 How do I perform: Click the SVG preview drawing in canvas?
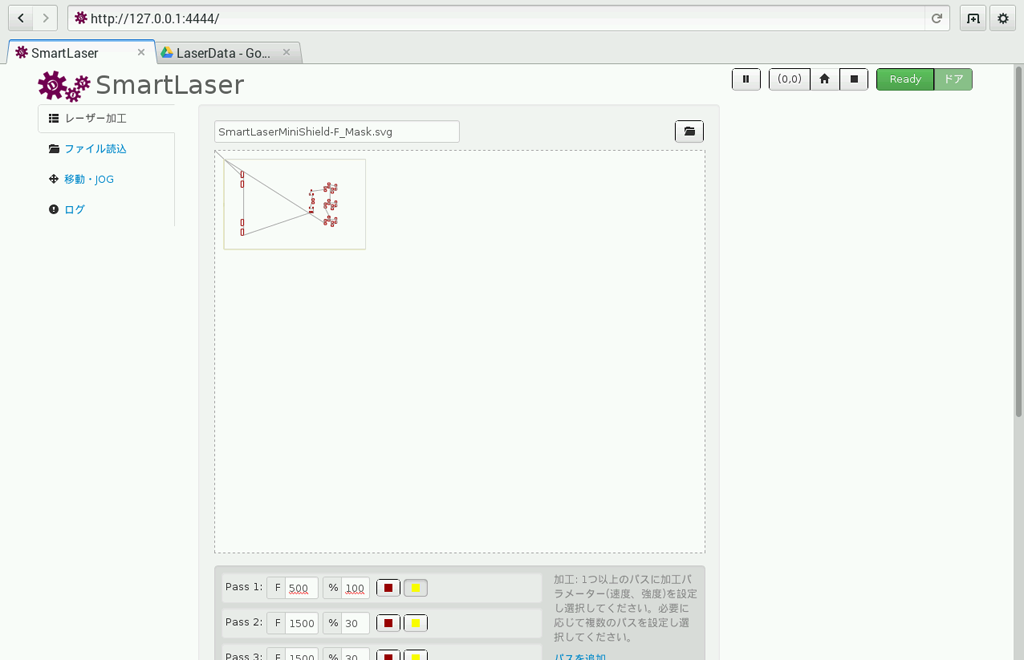point(295,204)
